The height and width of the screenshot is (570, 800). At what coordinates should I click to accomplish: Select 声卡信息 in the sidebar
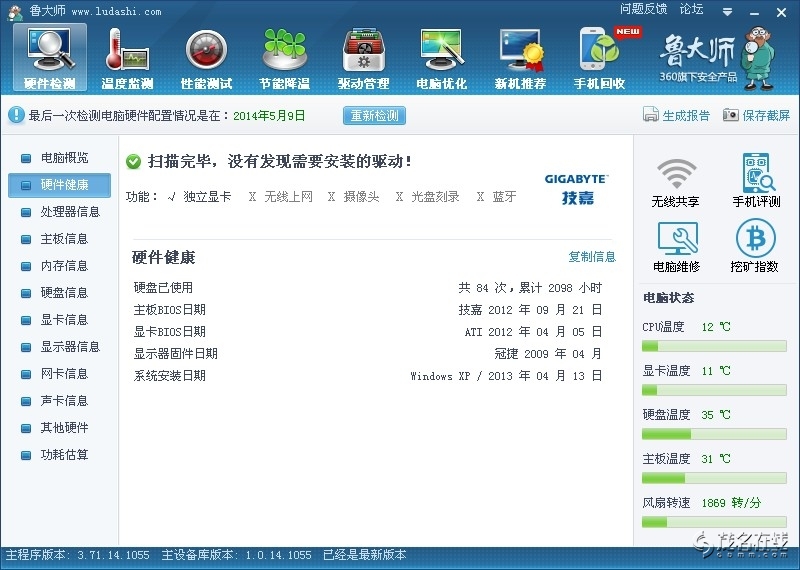click(59, 402)
